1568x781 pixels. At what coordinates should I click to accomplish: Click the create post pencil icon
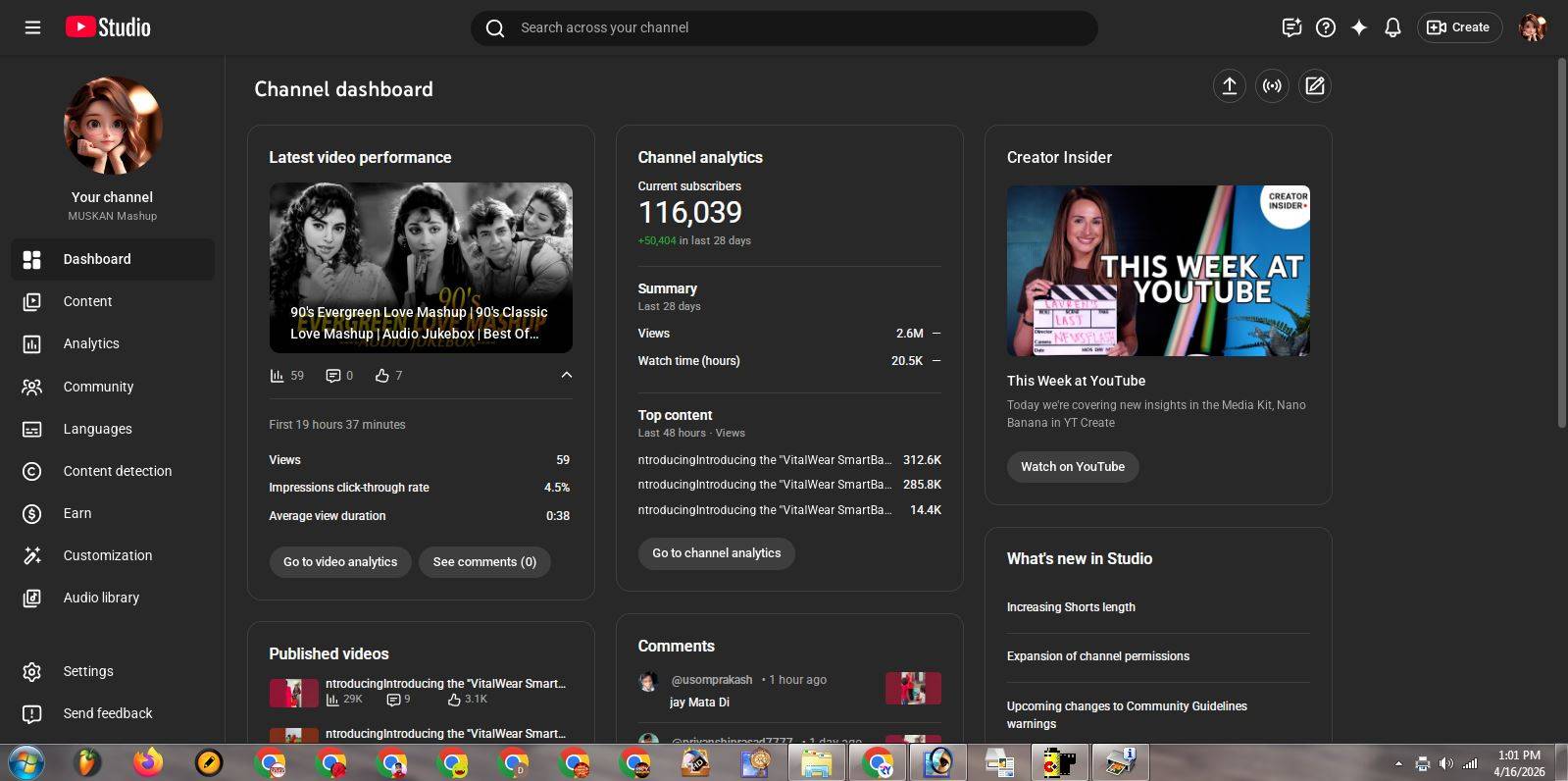[x=1315, y=86]
